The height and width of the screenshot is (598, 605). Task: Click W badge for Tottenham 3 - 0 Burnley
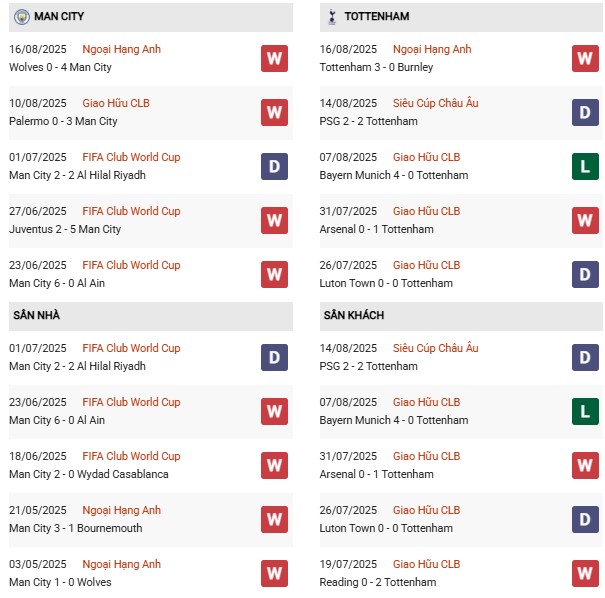[584, 59]
